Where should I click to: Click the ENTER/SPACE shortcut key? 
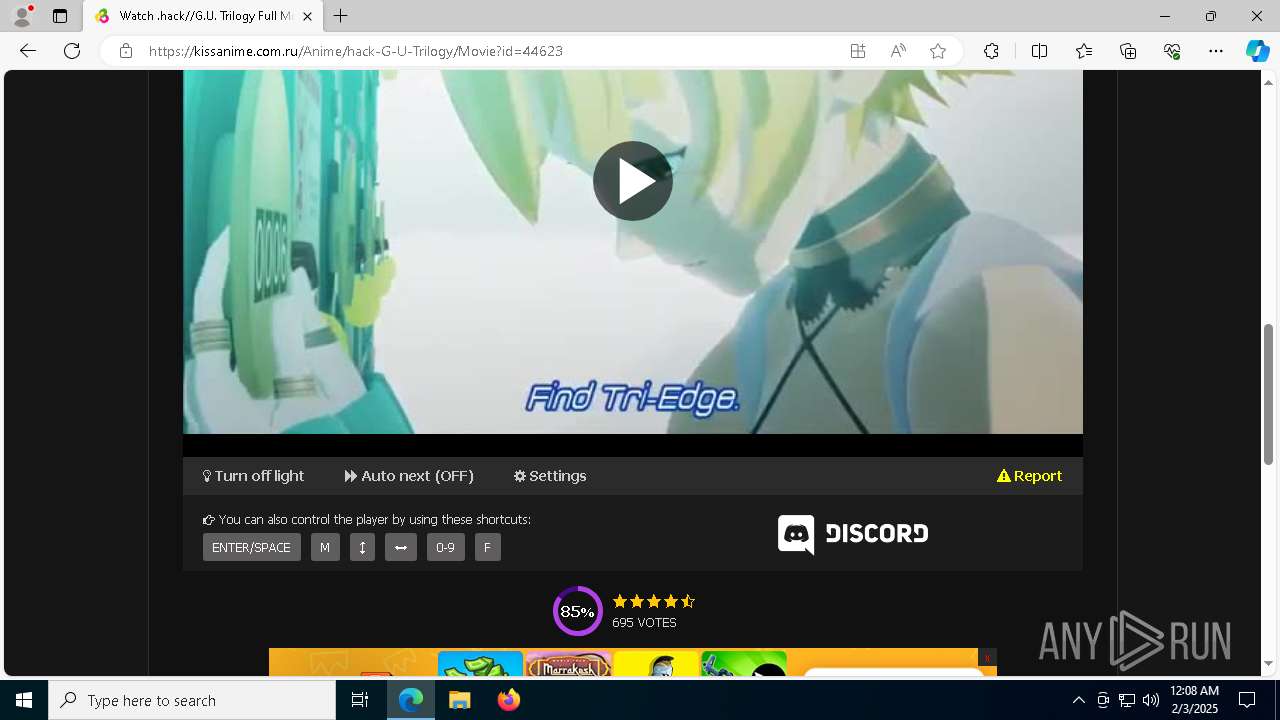[251, 547]
